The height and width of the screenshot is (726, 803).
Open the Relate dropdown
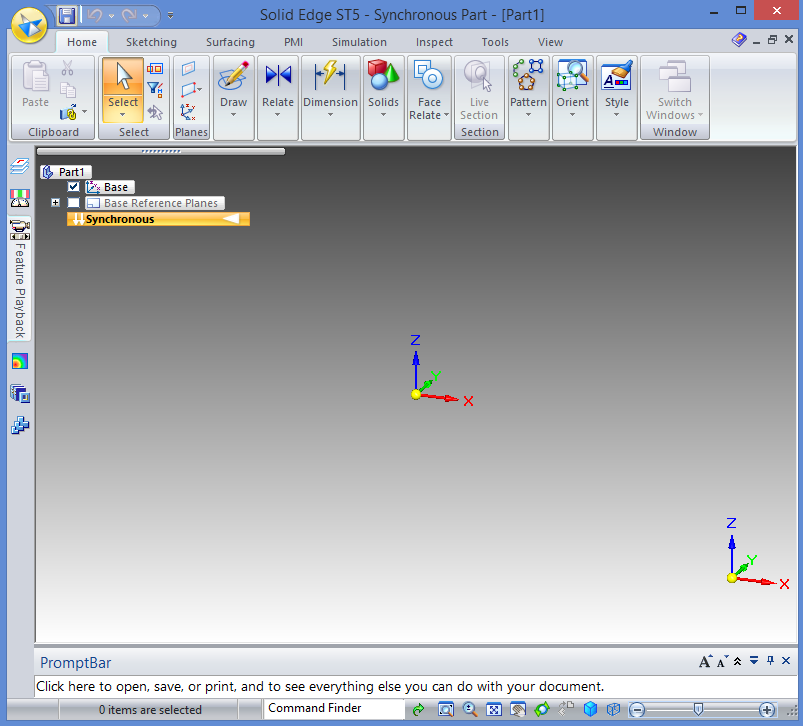[278, 115]
